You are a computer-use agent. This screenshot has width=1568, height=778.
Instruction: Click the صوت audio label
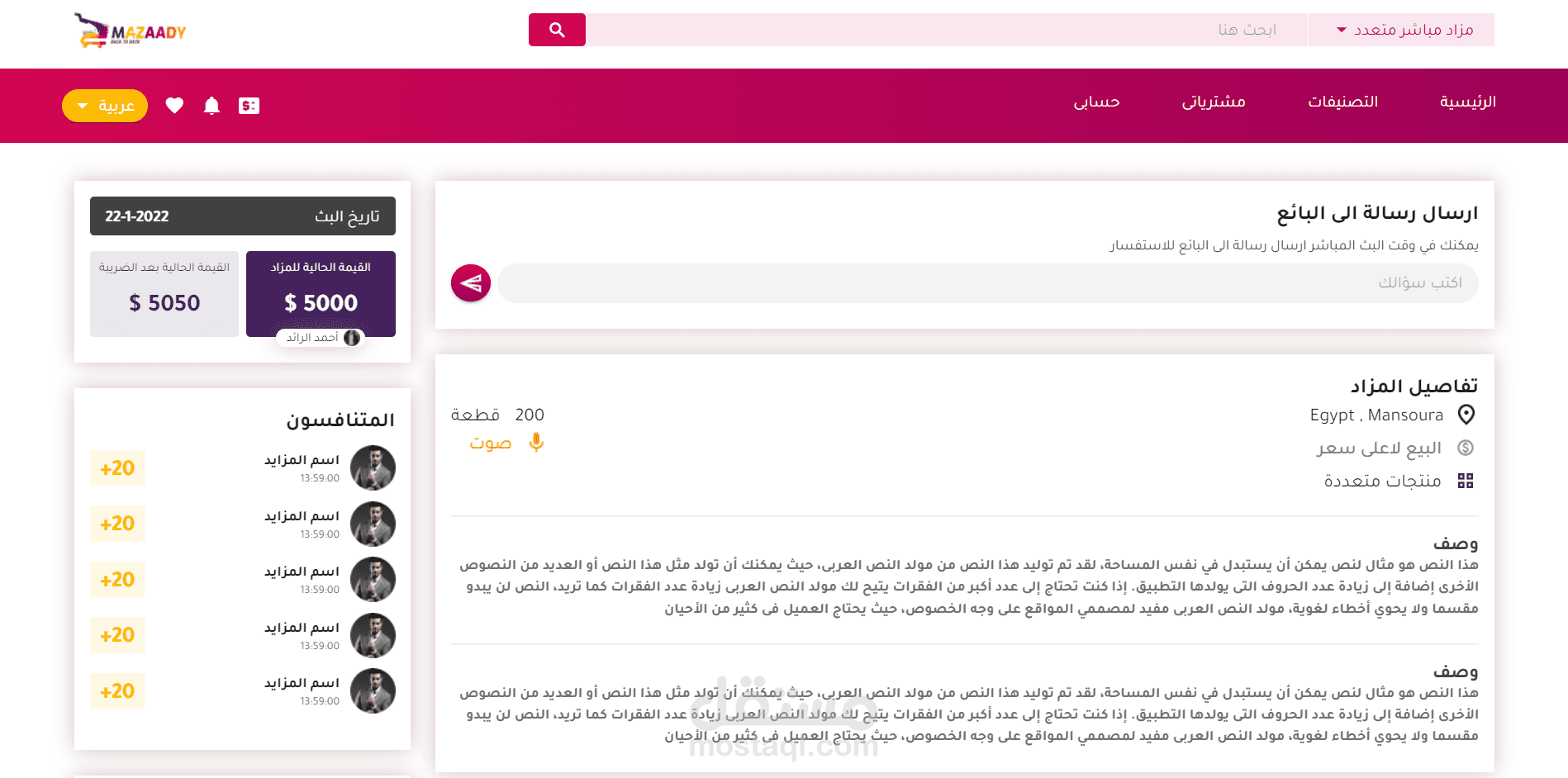[x=491, y=444]
